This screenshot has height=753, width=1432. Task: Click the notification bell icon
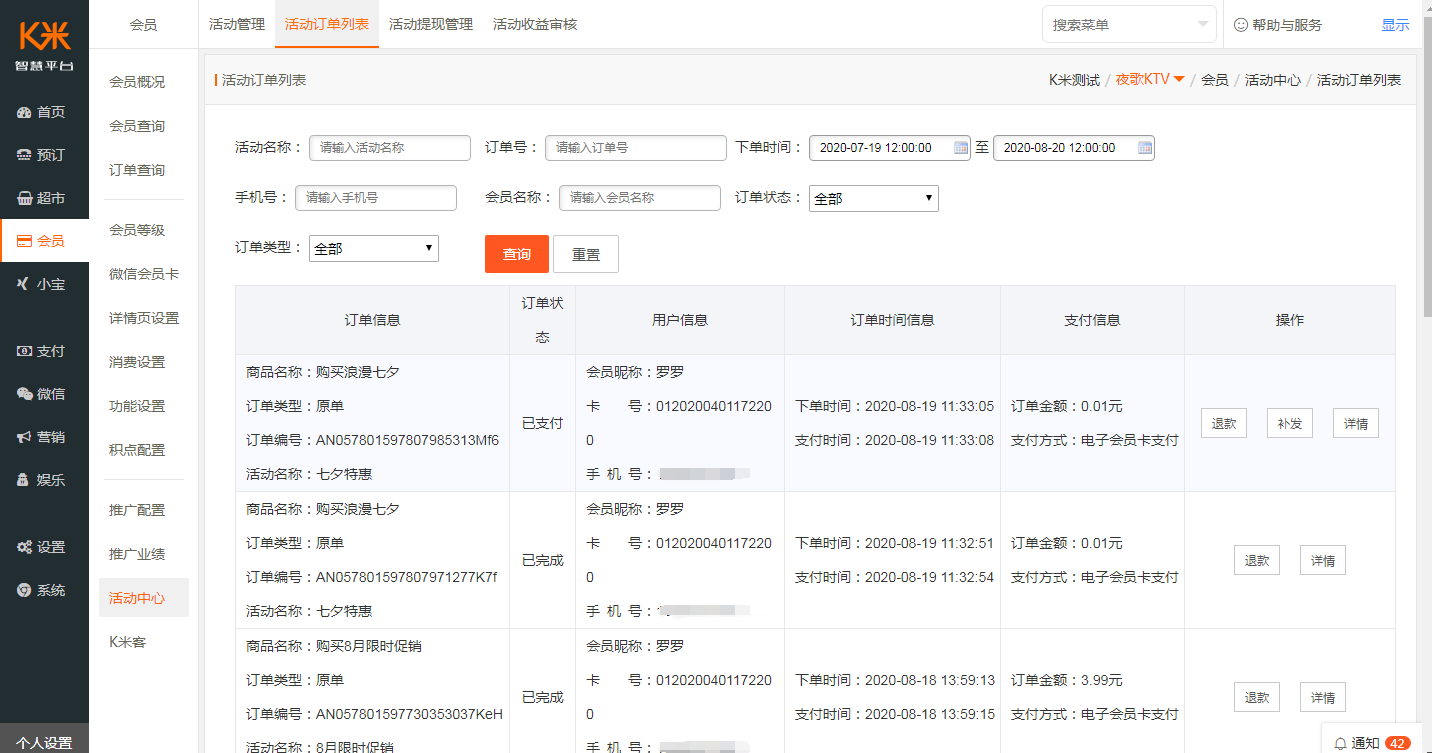(x=1340, y=743)
